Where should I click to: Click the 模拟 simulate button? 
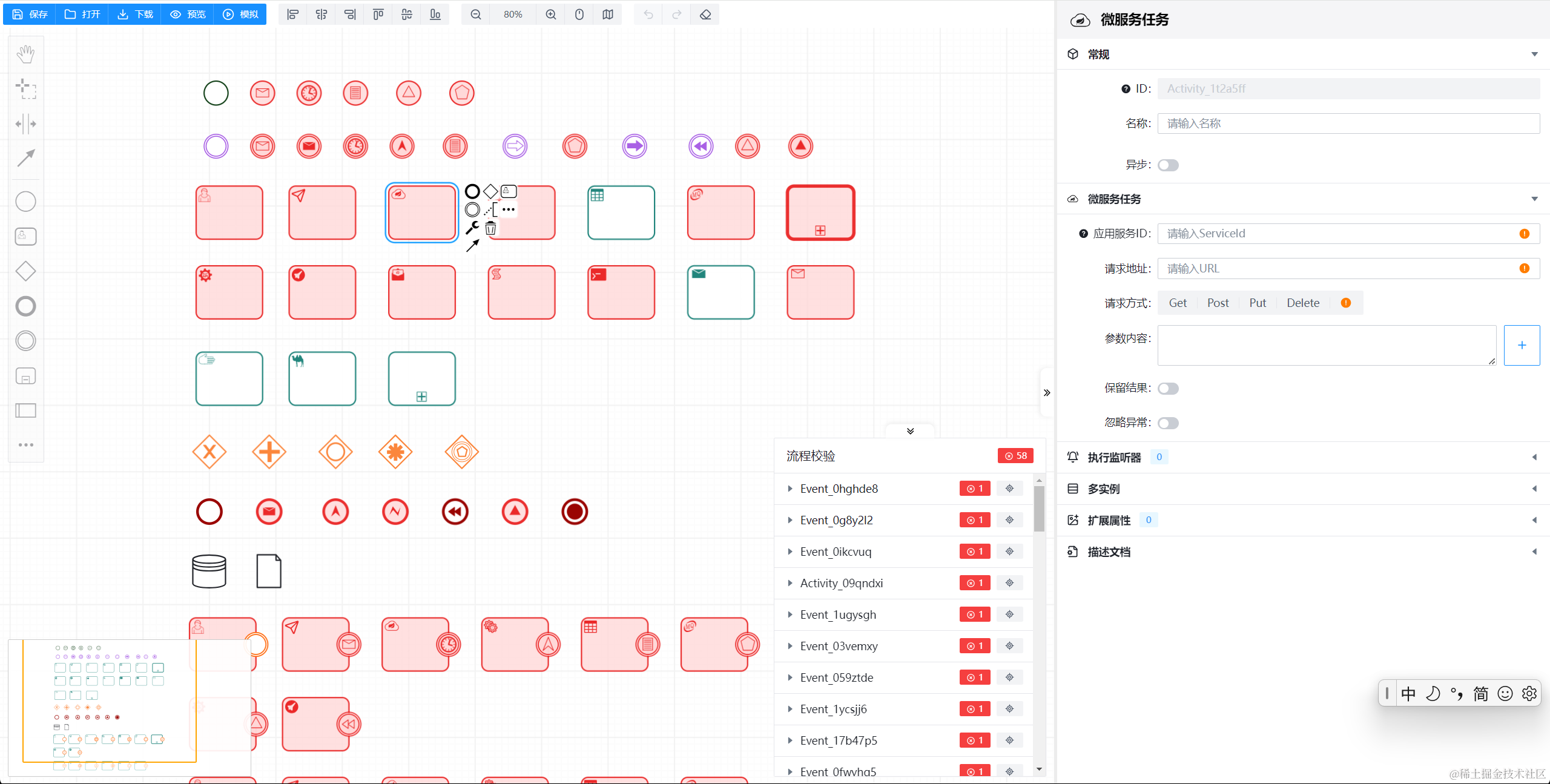(240, 15)
